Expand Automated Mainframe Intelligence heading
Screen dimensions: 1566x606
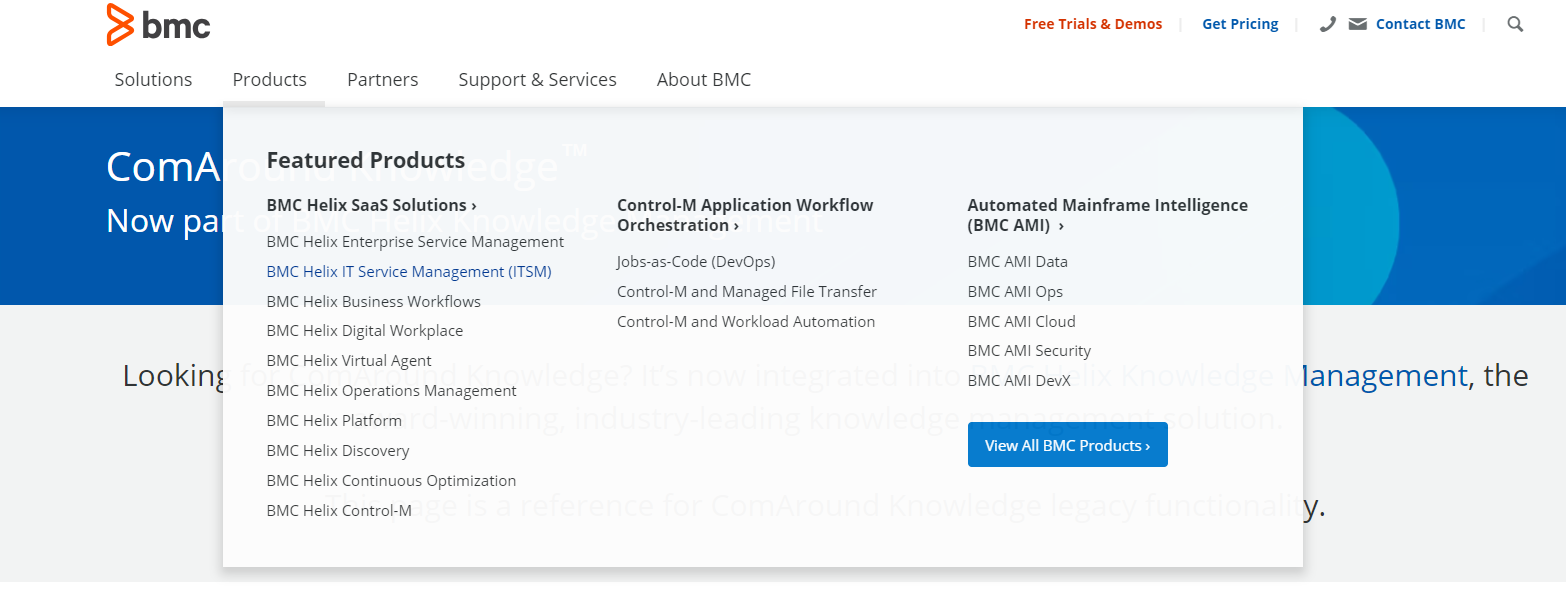click(x=1107, y=215)
